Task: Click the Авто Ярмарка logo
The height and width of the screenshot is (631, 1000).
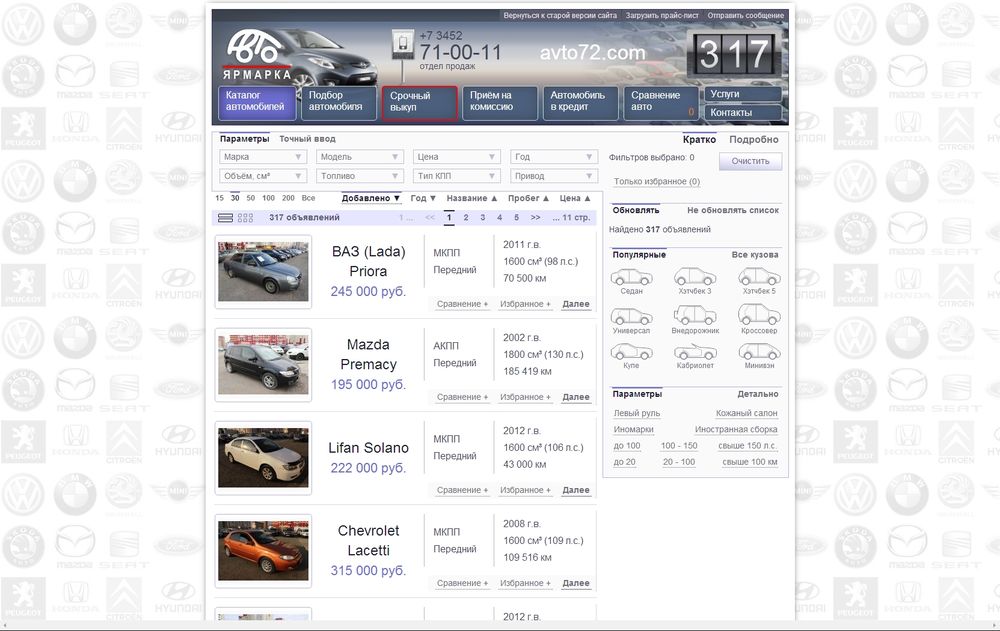Action: (256, 56)
